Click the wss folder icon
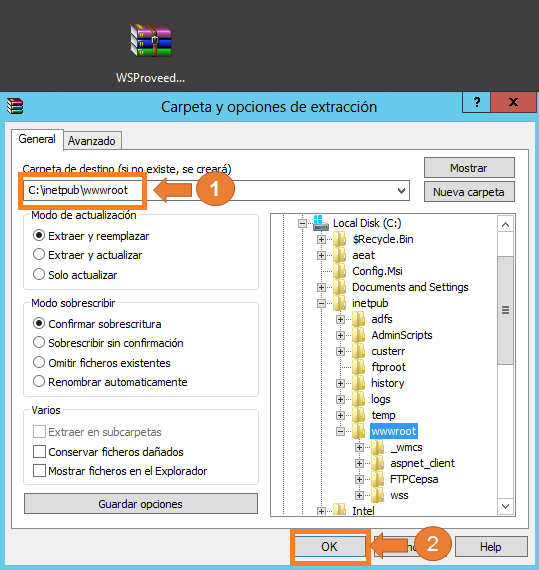This screenshot has height=570, width=539. tap(377, 495)
